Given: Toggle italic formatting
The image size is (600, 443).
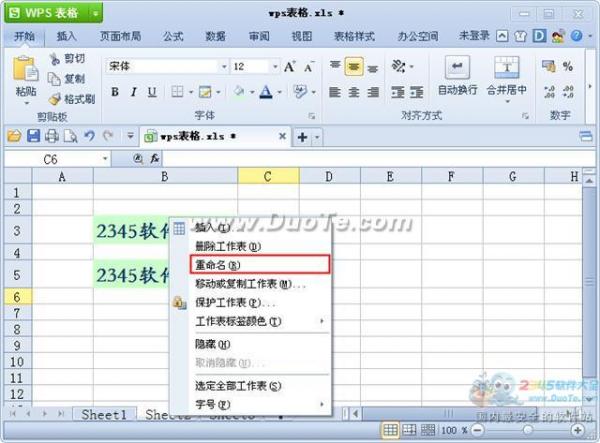Looking at the screenshot, I should pyautogui.click(x=133, y=92).
